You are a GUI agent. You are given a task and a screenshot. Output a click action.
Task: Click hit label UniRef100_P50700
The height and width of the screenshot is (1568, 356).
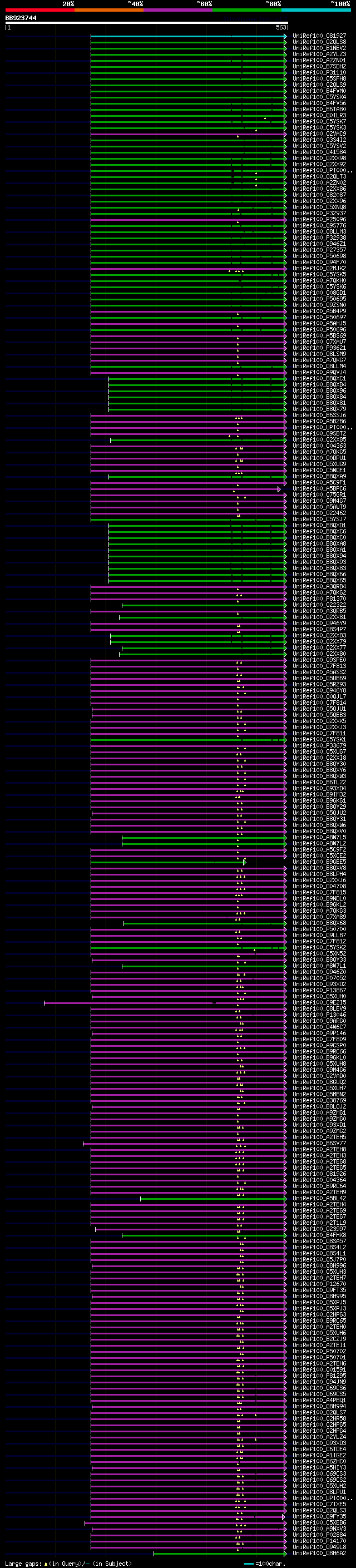[x=319, y=929]
